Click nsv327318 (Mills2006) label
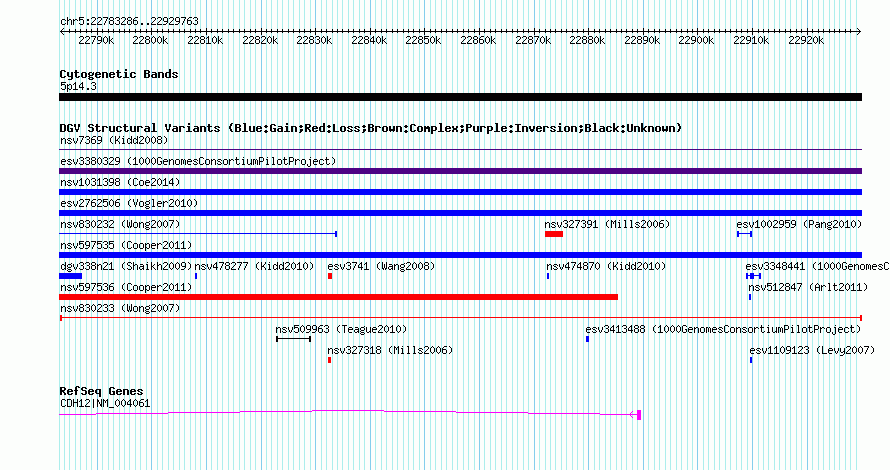Image resolution: width=890 pixels, height=470 pixels. click(x=391, y=350)
